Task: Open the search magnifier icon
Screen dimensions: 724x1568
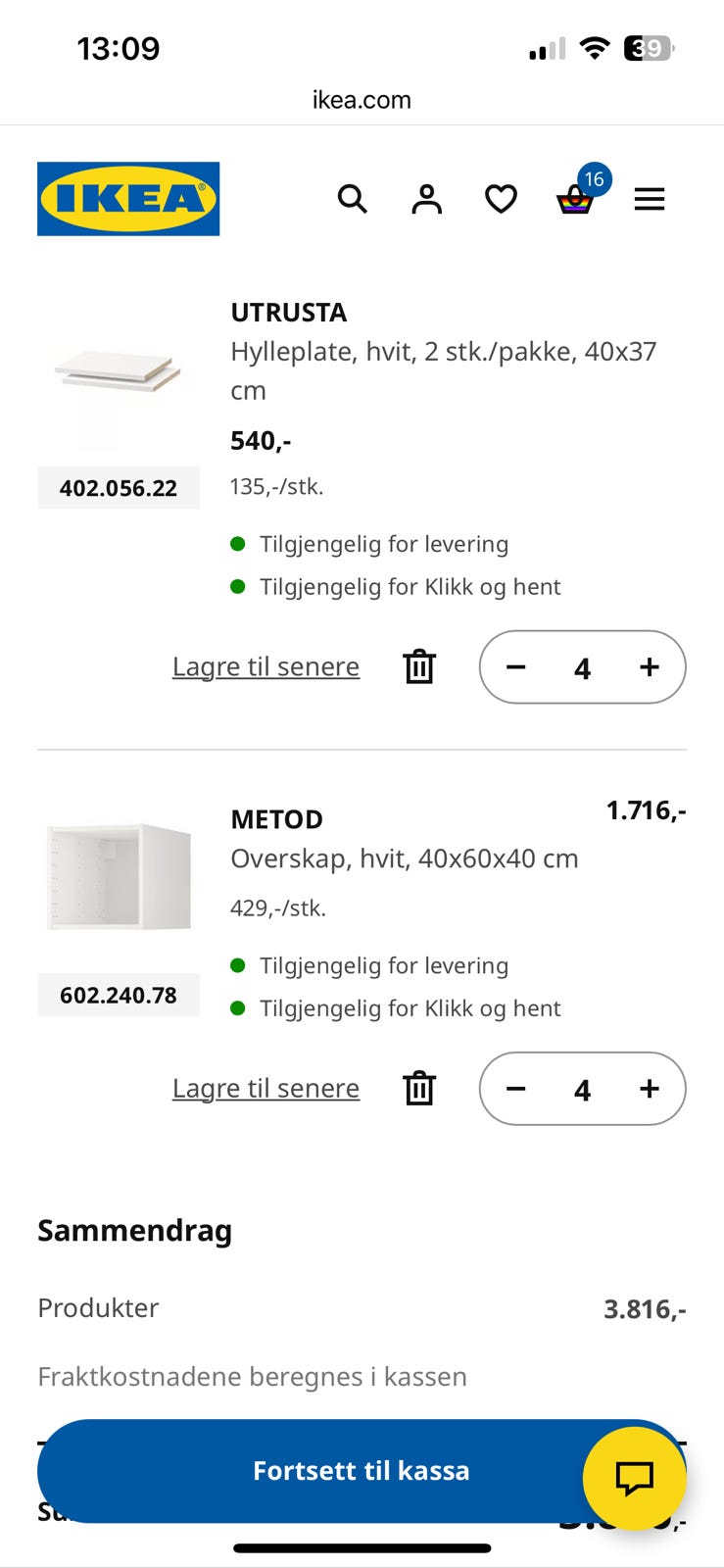Action: 352,199
